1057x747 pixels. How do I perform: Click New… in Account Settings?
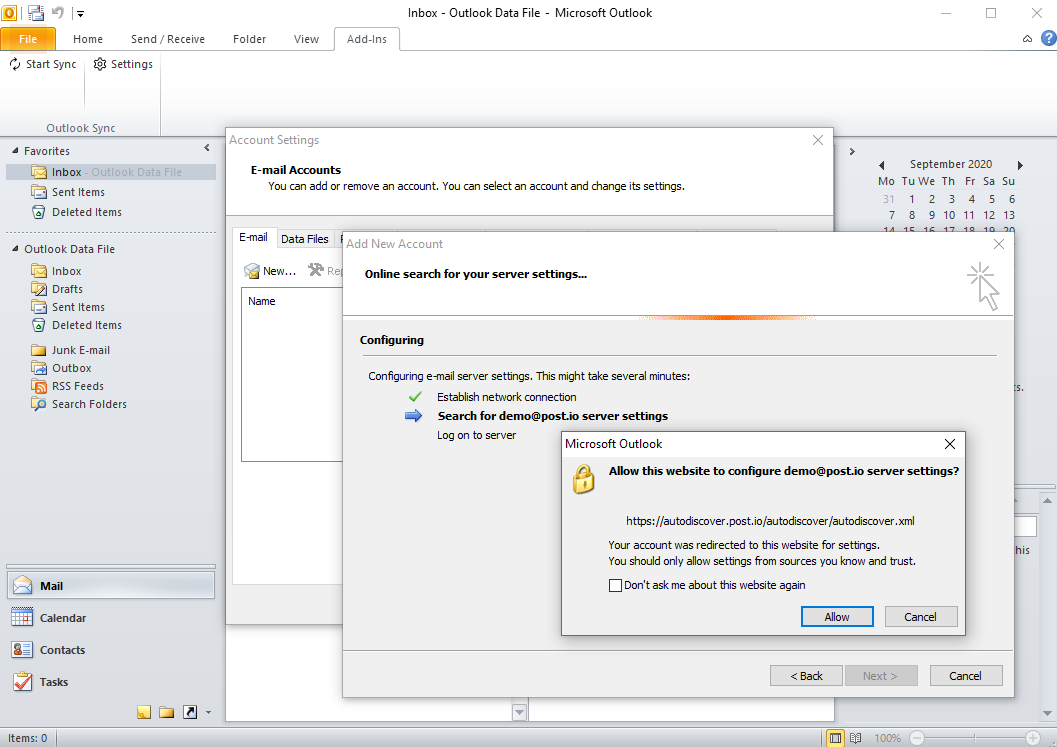[x=270, y=271]
